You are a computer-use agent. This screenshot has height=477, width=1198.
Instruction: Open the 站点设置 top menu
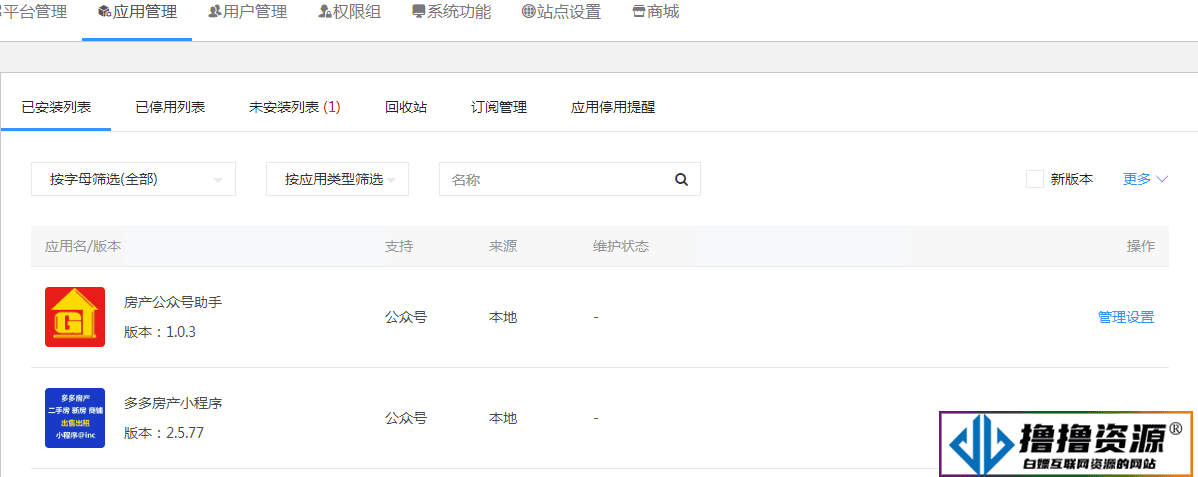pos(562,12)
